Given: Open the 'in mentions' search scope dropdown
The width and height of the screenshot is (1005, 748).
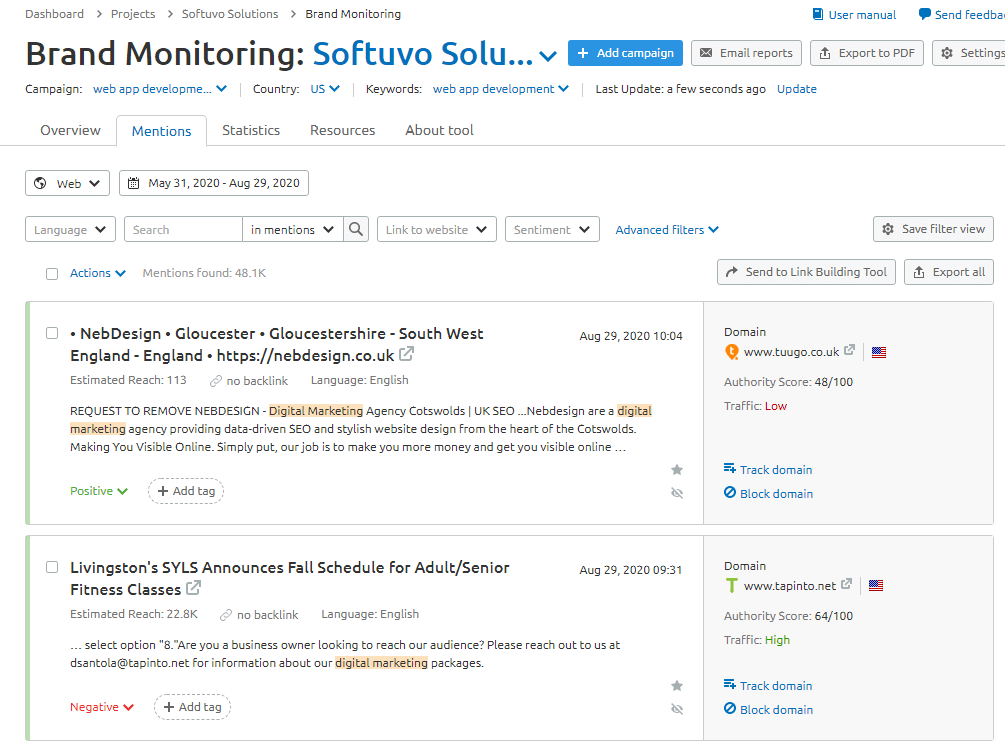Looking at the screenshot, I should point(293,229).
